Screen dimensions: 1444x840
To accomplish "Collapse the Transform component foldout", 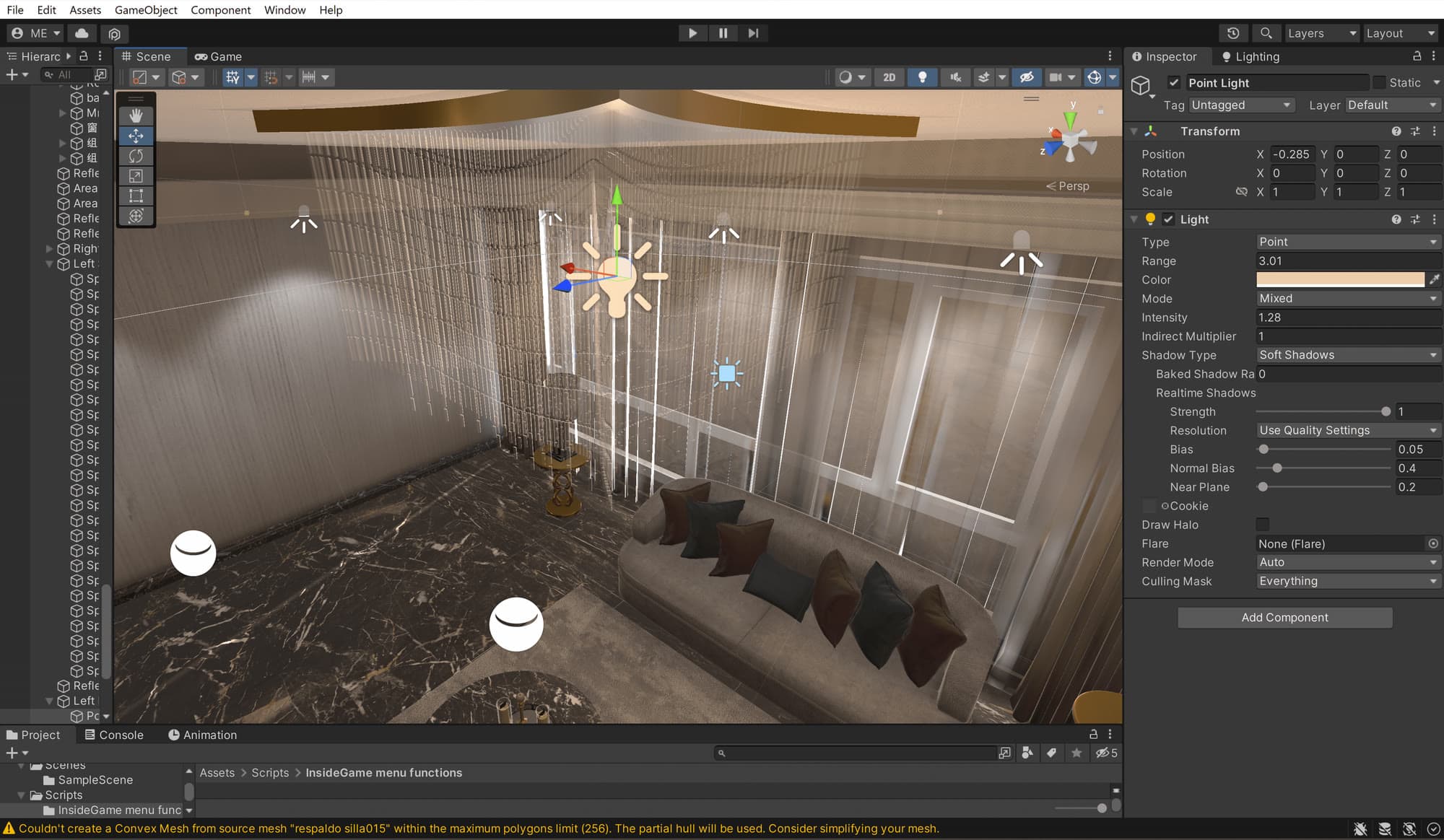I will (x=1134, y=131).
